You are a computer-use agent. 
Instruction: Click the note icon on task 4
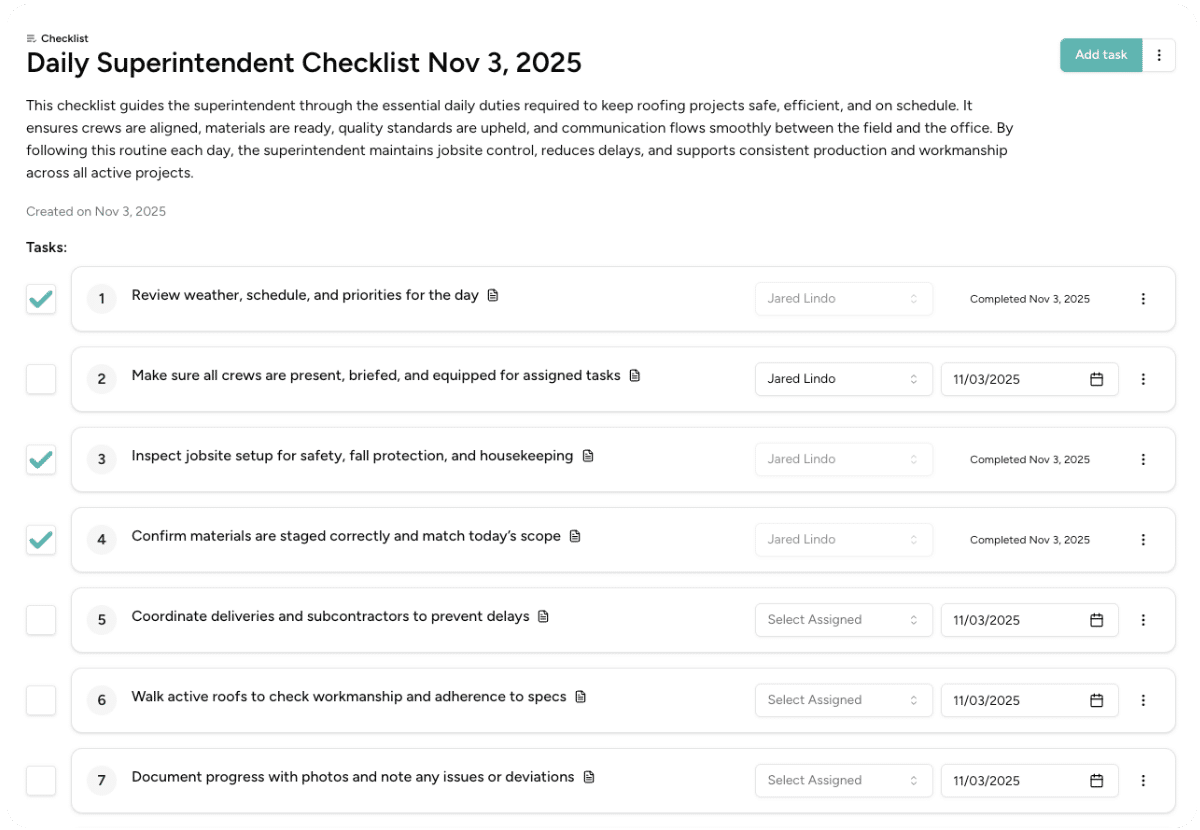coord(575,536)
